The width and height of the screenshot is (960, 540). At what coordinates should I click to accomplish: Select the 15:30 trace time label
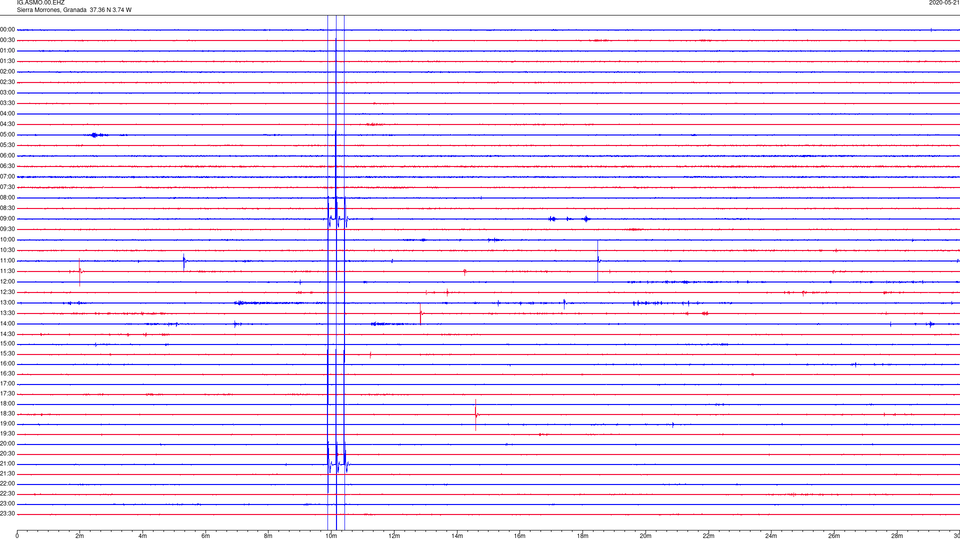[x=7, y=353]
